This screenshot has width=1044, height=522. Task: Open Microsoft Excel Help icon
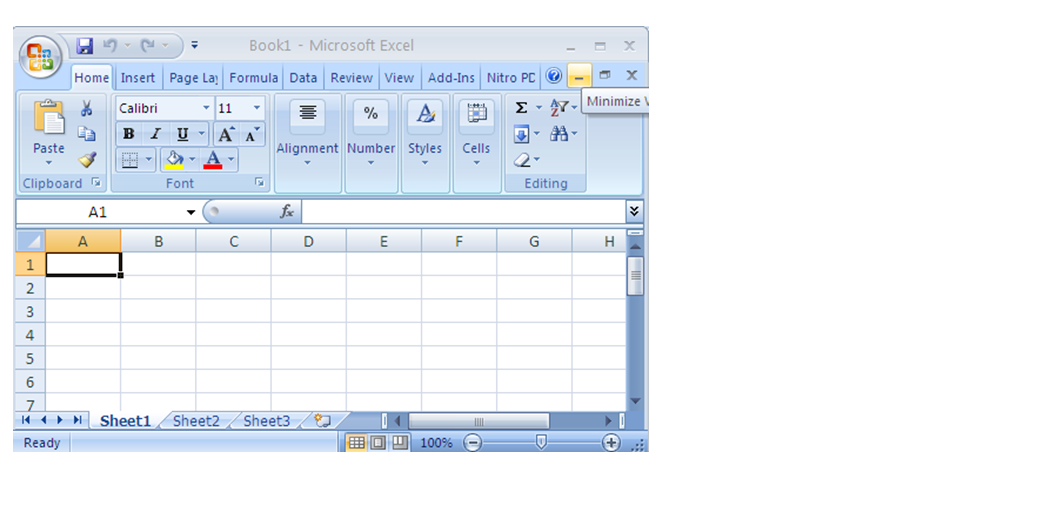pyautogui.click(x=553, y=76)
